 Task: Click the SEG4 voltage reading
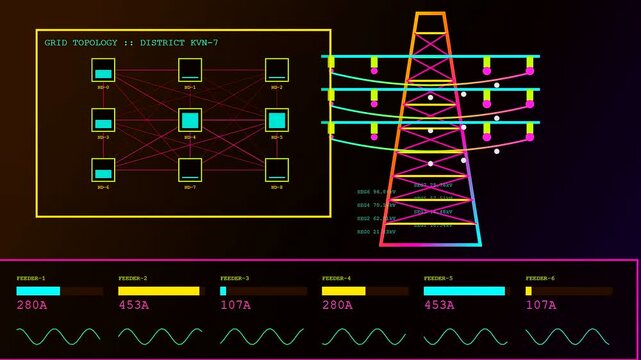376,205
